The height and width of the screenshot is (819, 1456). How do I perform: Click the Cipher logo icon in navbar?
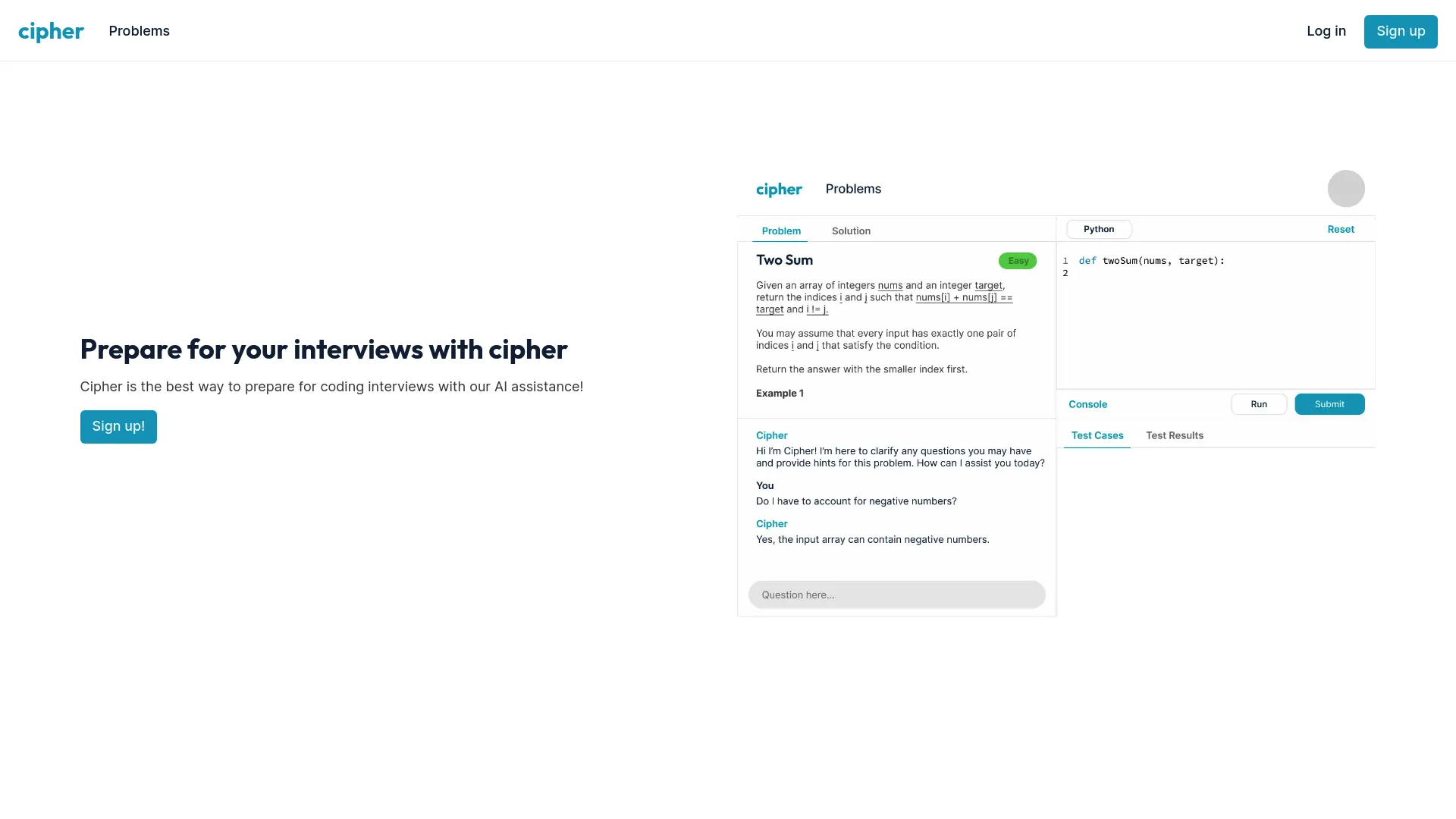[51, 30]
